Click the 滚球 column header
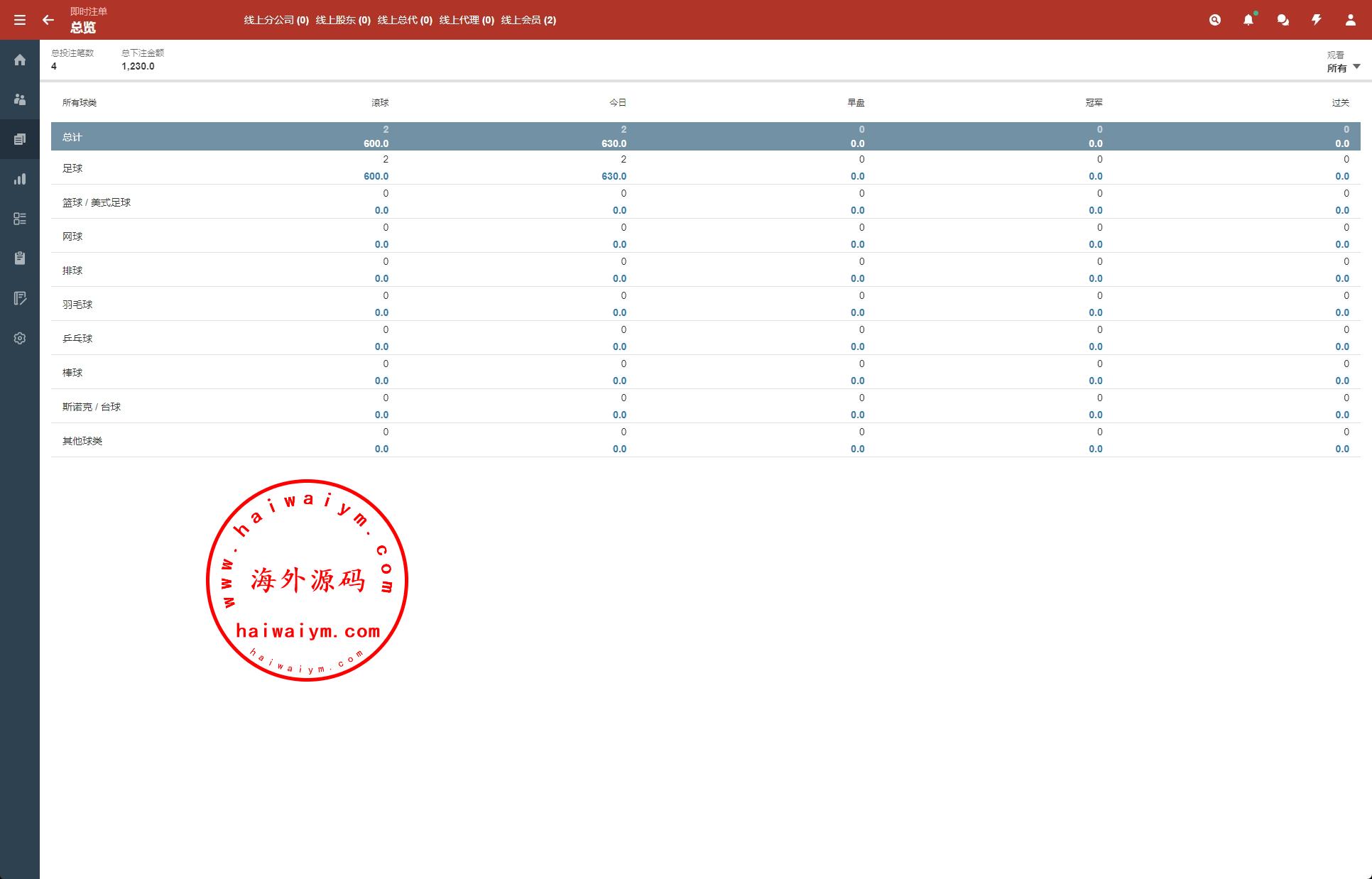The height and width of the screenshot is (879, 1372). 380,103
